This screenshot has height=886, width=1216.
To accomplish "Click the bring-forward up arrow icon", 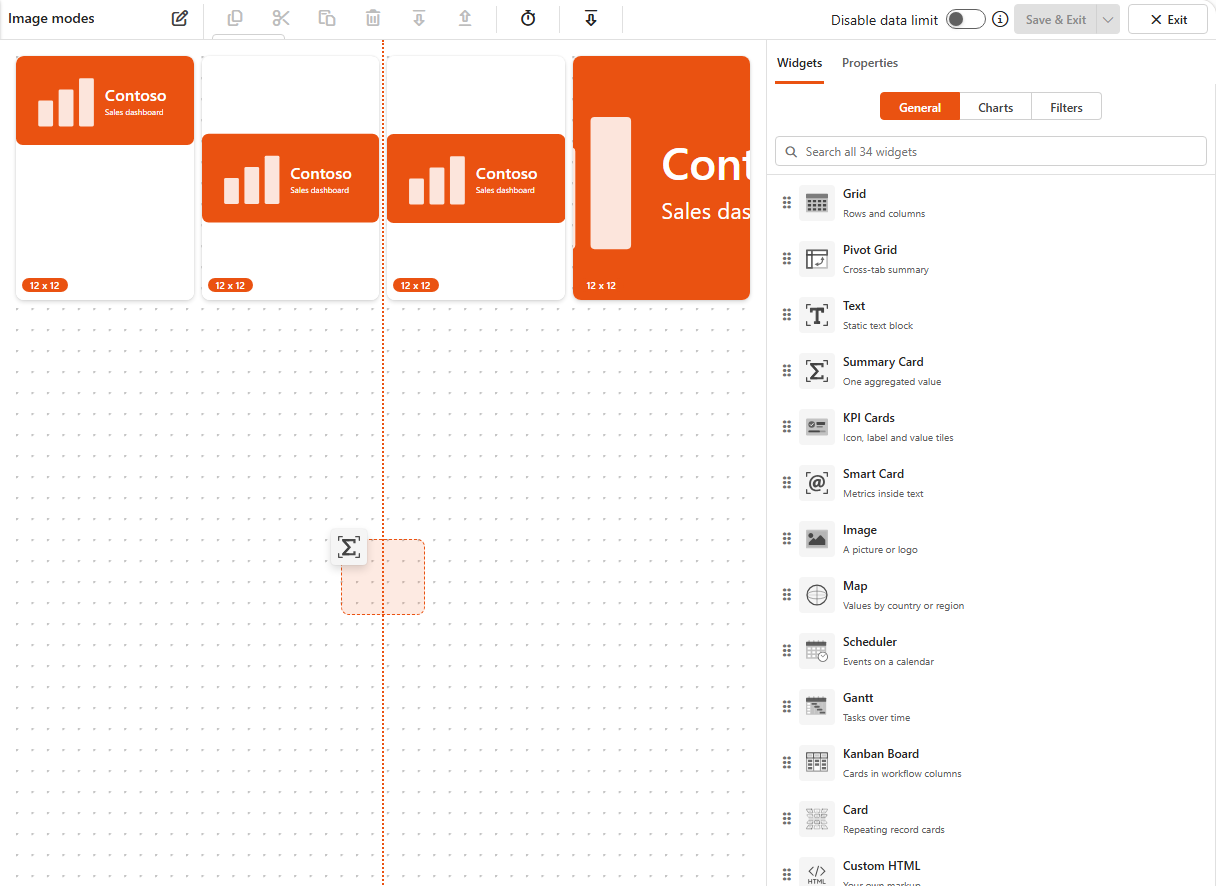I will [x=465, y=18].
